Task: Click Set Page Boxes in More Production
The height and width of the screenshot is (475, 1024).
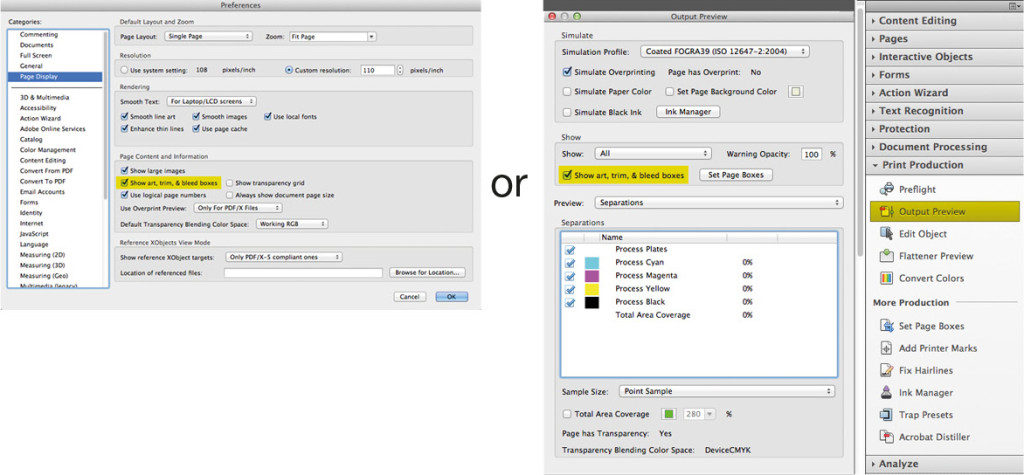Action: point(921,326)
